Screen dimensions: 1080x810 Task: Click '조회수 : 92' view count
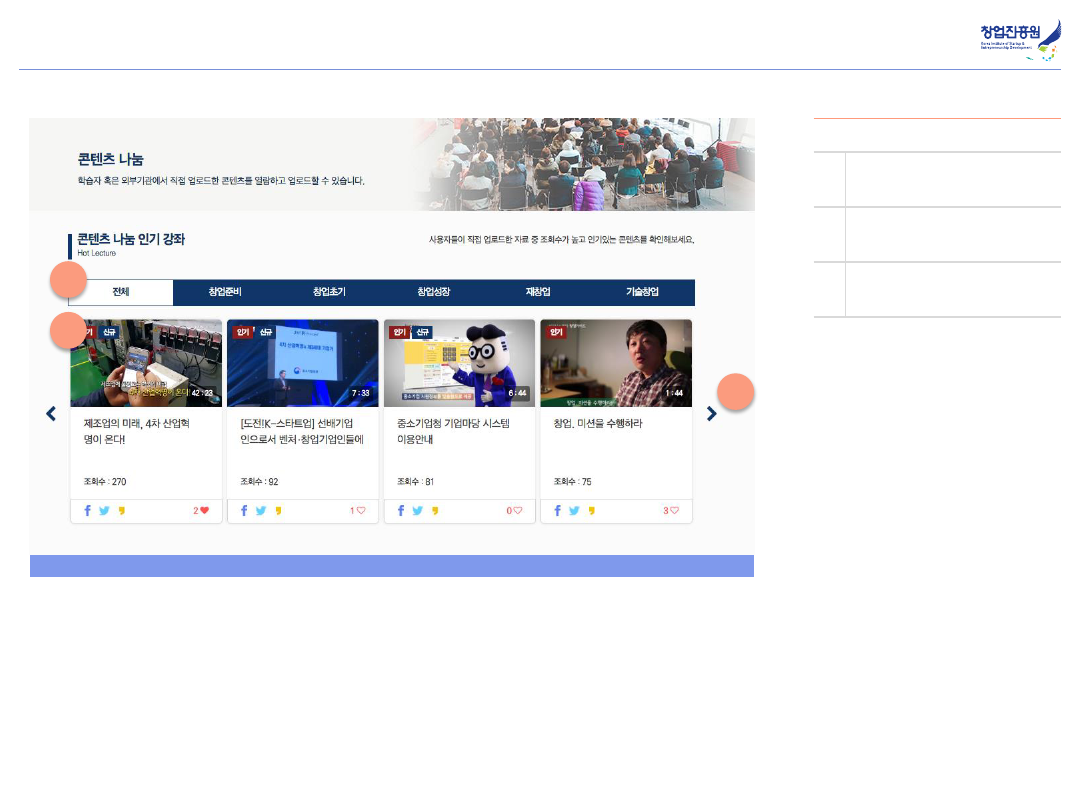point(259,481)
